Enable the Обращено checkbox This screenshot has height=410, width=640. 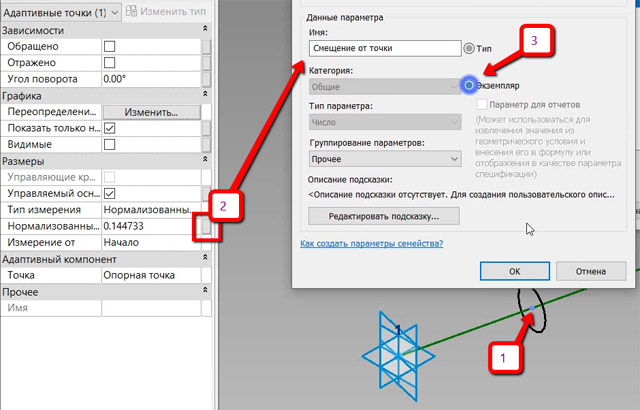[110, 47]
